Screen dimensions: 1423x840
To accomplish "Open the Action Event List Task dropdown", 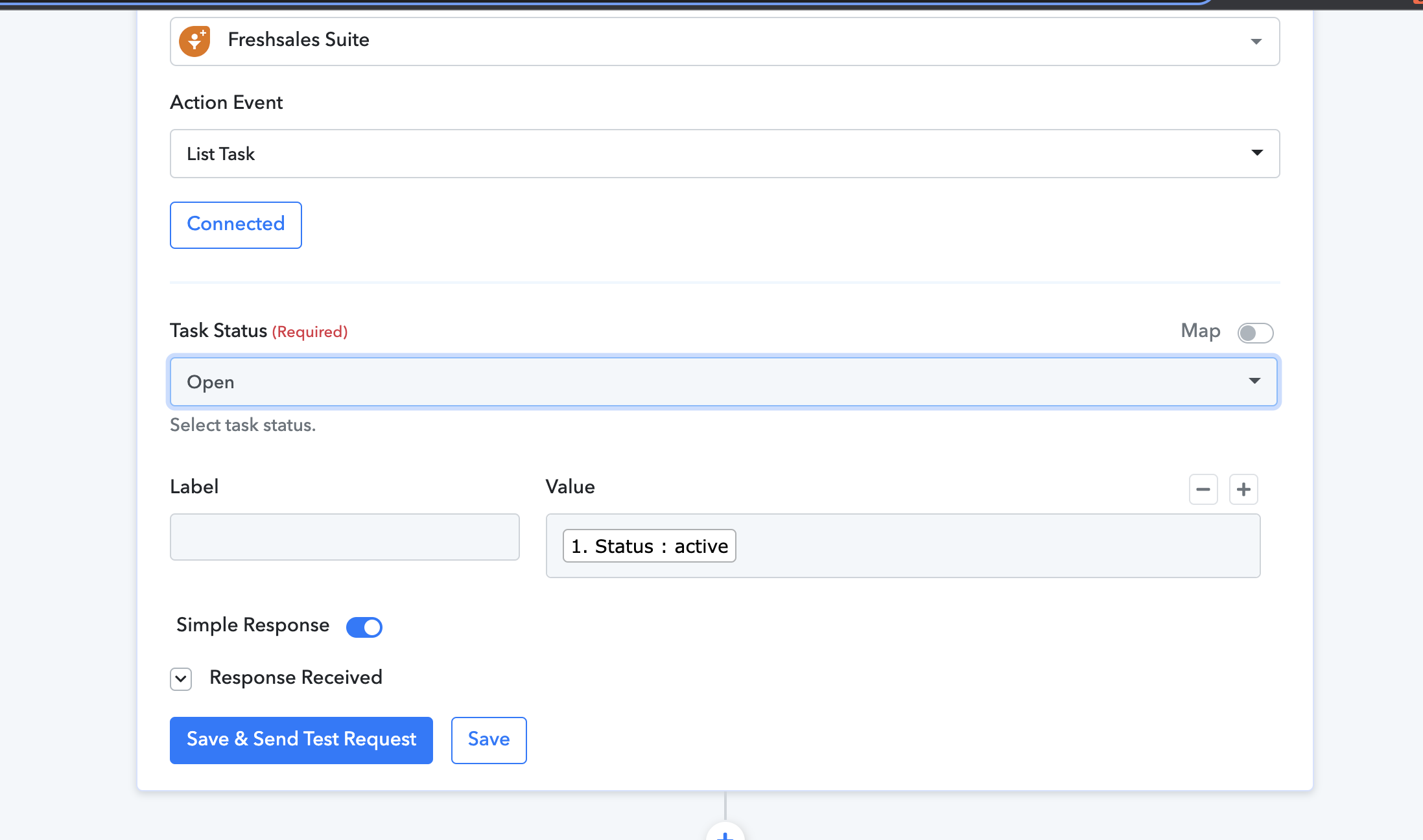I will click(x=724, y=154).
